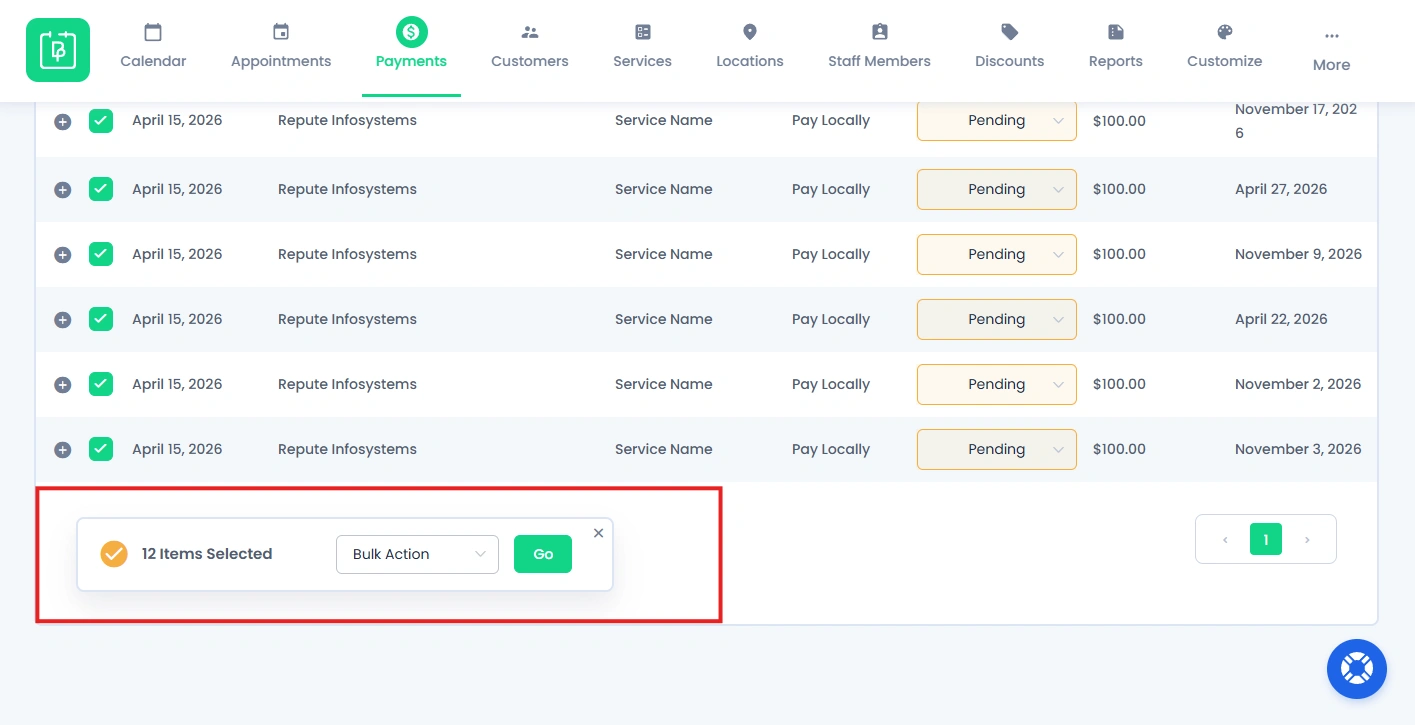Click the Staff Members badge icon
The width and height of the screenshot is (1415, 725).
(879, 32)
